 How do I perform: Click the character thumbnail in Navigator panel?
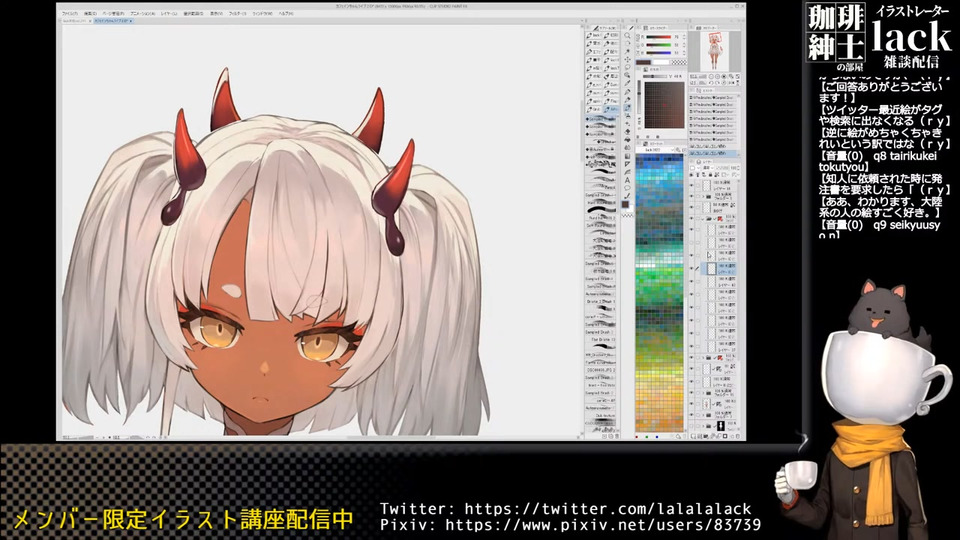pyautogui.click(x=714, y=50)
